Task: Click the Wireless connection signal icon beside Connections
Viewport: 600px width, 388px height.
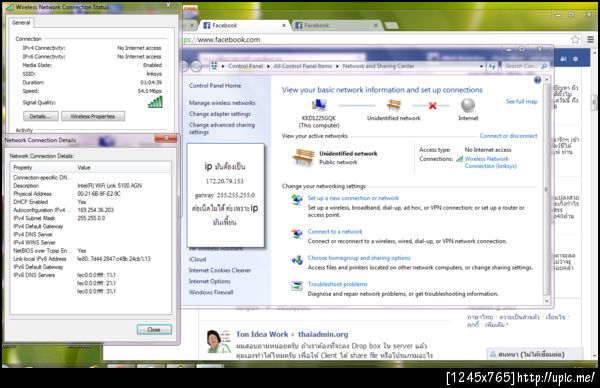Action: (459, 159)
